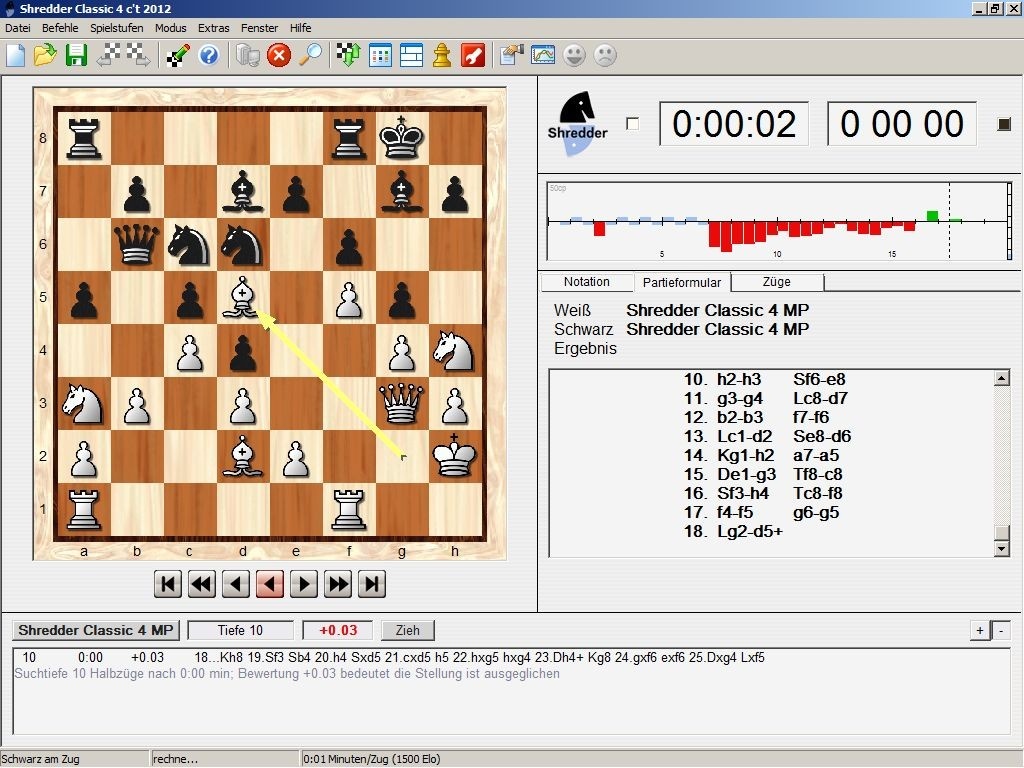This screenshot has width=1024, height=768.
Task: Click the magnifying glass analysis icon
Action: 310,56
